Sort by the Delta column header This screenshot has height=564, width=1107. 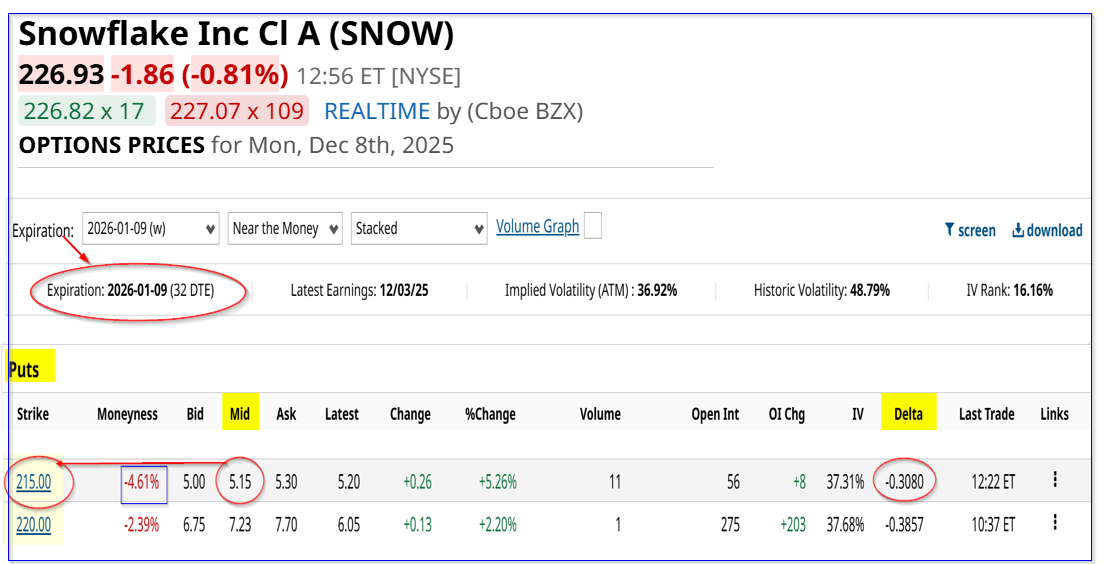[908, 414]
